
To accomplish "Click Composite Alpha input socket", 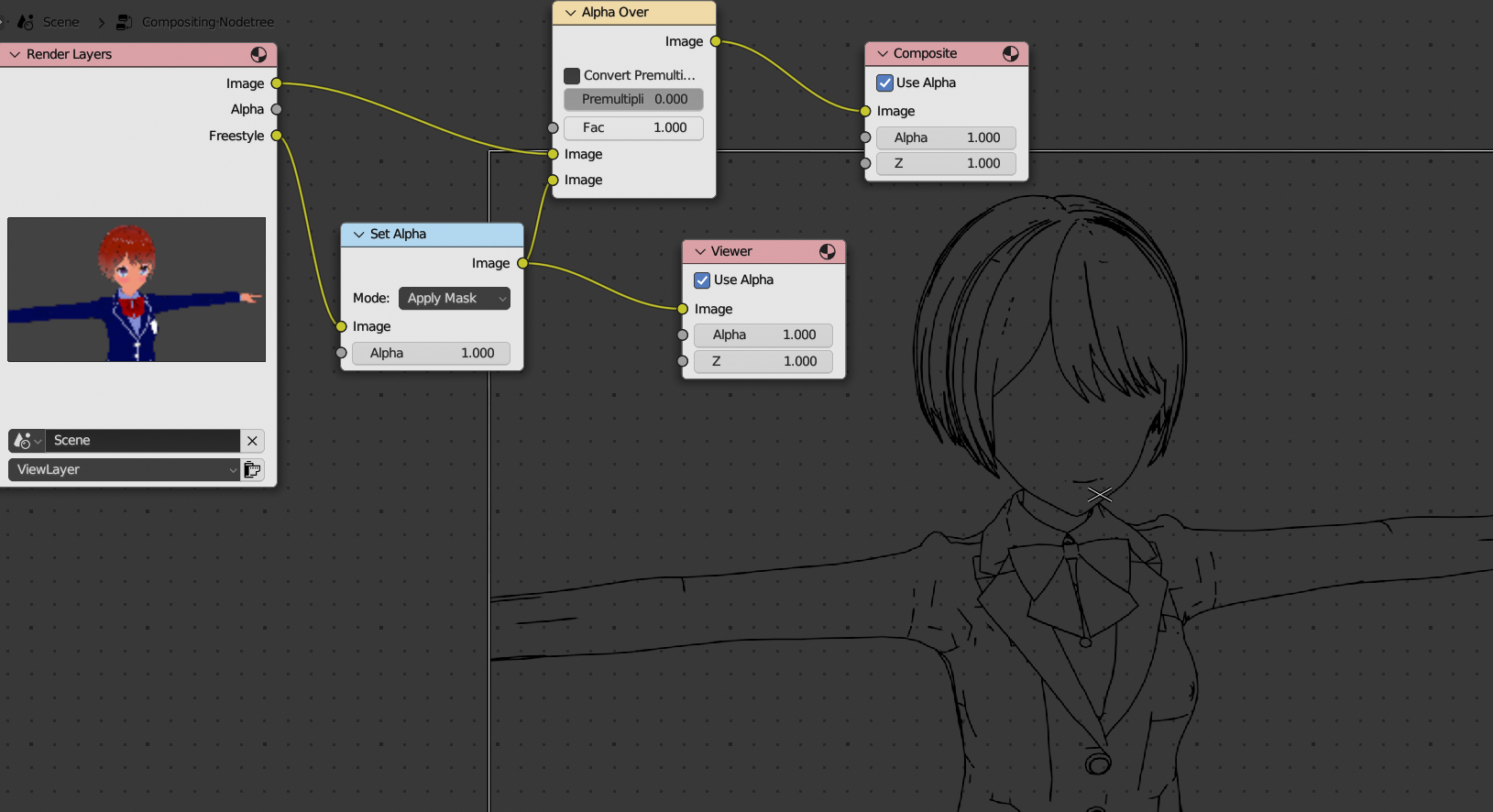I will click(865, 137).
